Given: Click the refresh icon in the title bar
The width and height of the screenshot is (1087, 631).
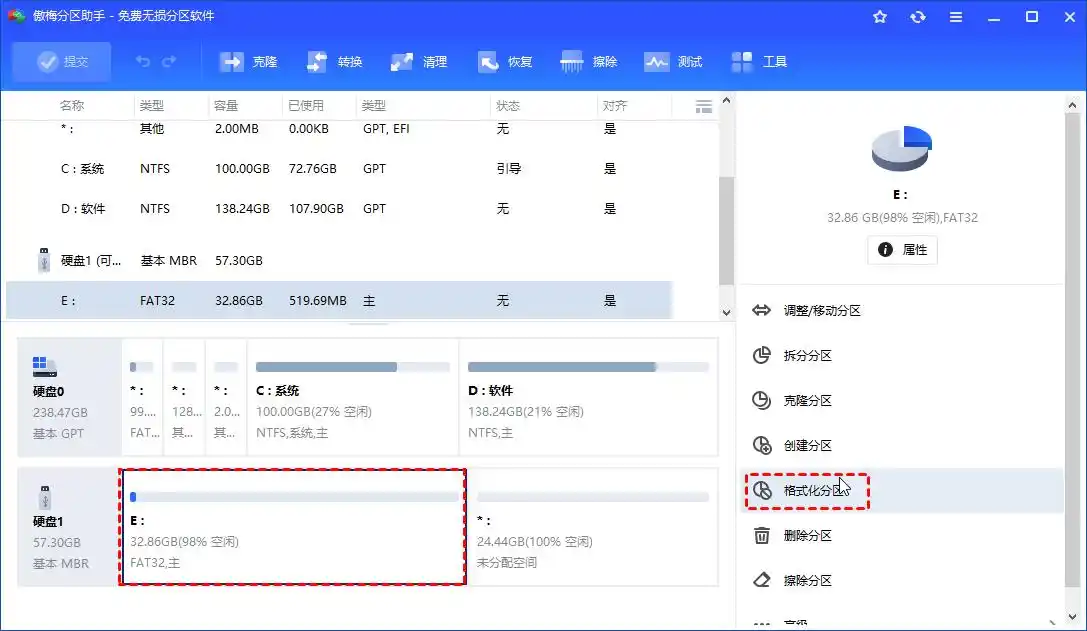Looking at the screenshot, I should tap(917, 16).
